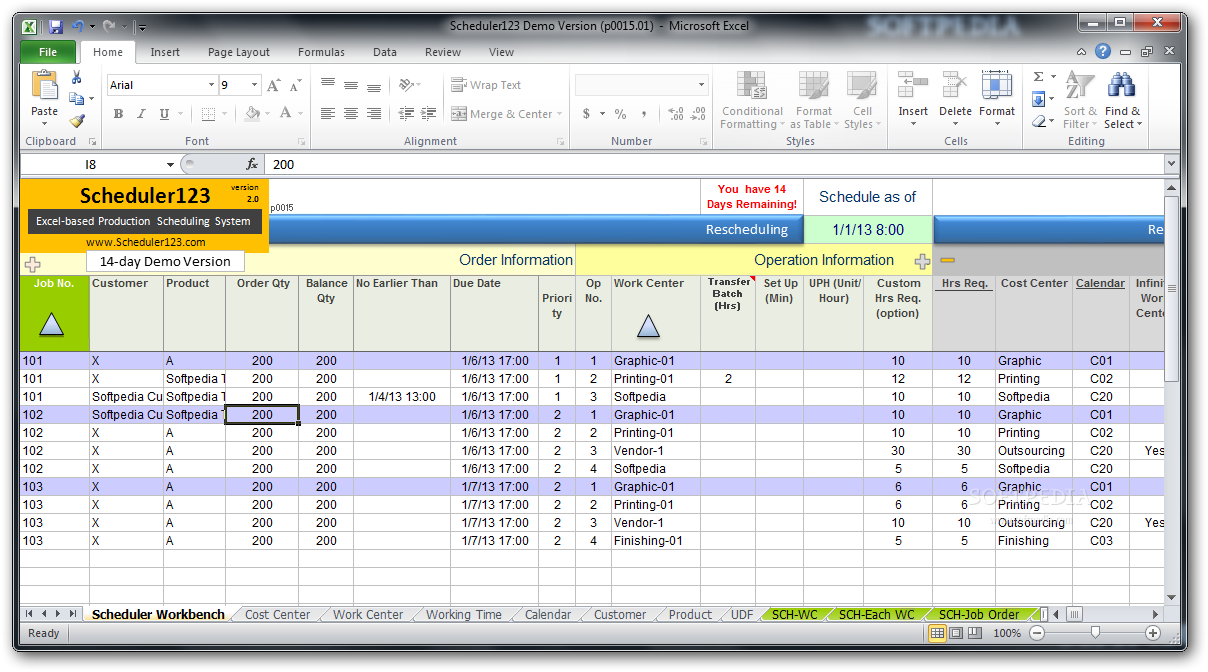Click the Decrease Indent icon

[406, 114]
